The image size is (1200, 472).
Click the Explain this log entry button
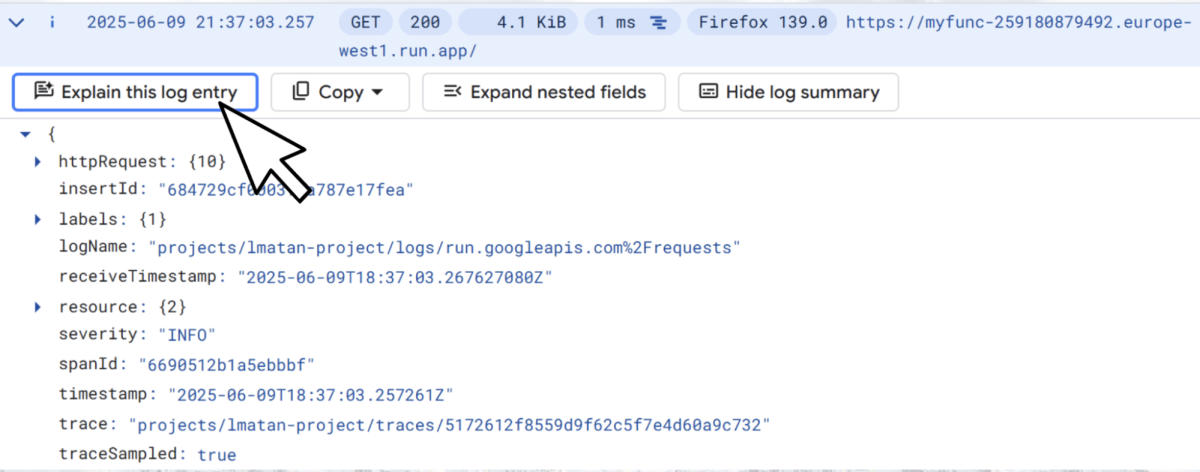click(x=135, y=92)
